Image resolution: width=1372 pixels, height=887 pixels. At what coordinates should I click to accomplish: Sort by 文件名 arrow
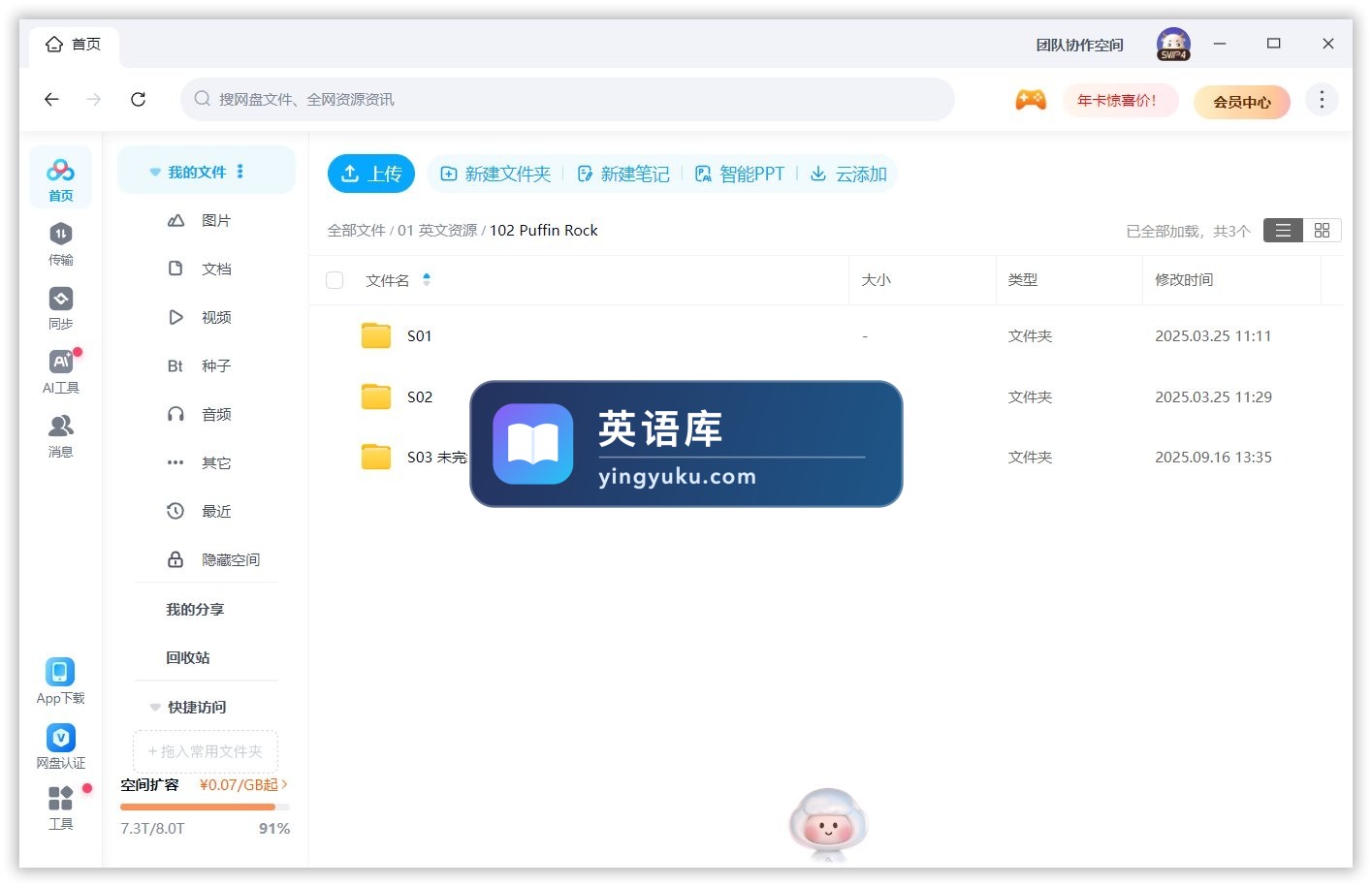tap(427, 280)
